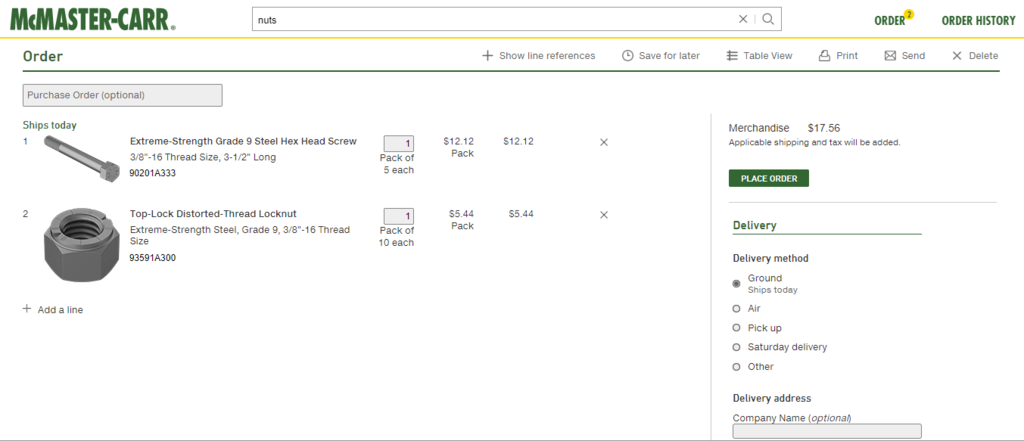Switch to Table View
This screenshot has height=441, width=1024.
760,56
